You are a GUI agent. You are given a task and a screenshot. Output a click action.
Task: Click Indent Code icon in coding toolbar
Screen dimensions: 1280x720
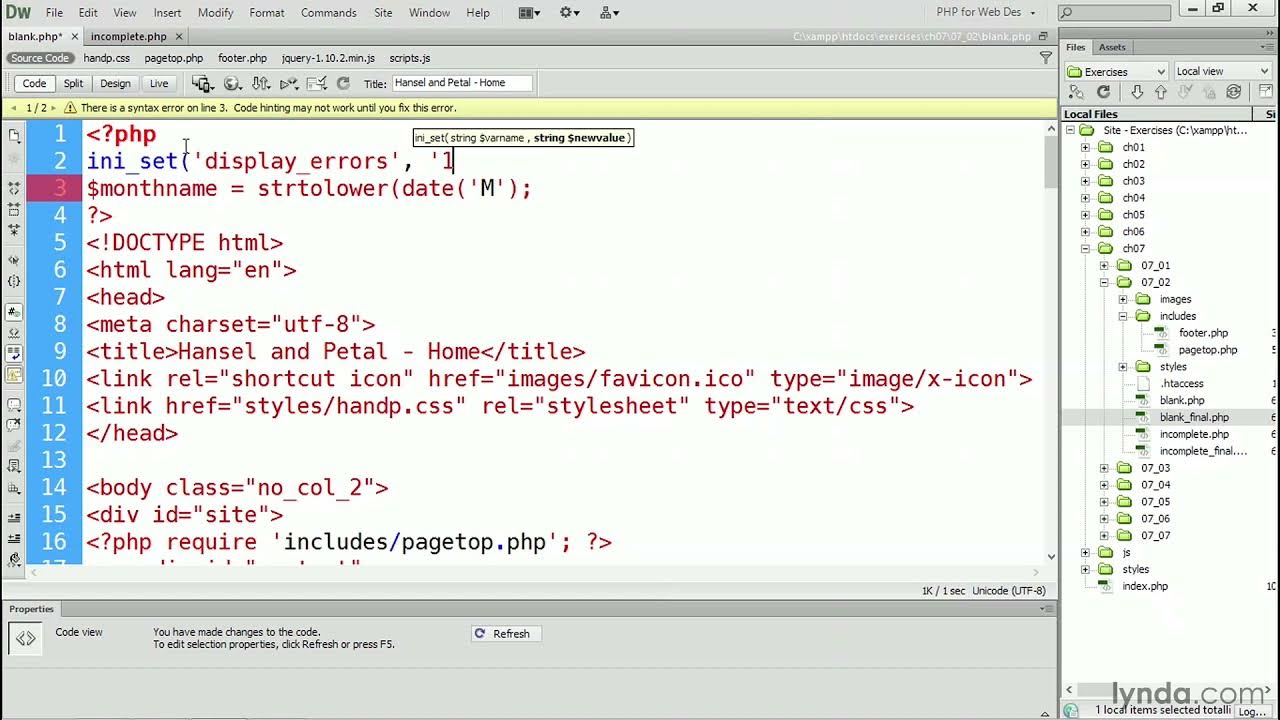[14, 518]
